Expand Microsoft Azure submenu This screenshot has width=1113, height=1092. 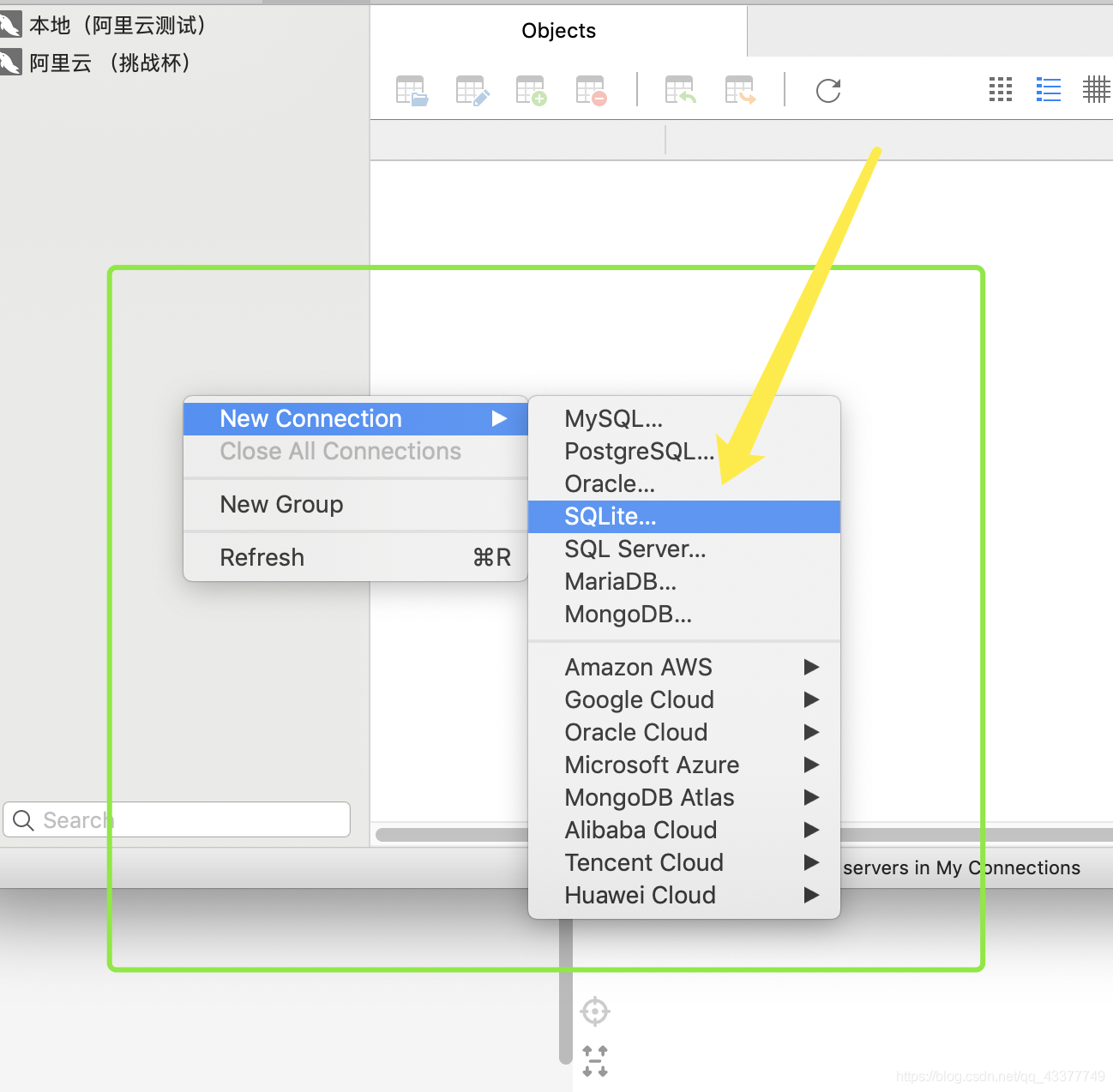click(x=684, y=765)
